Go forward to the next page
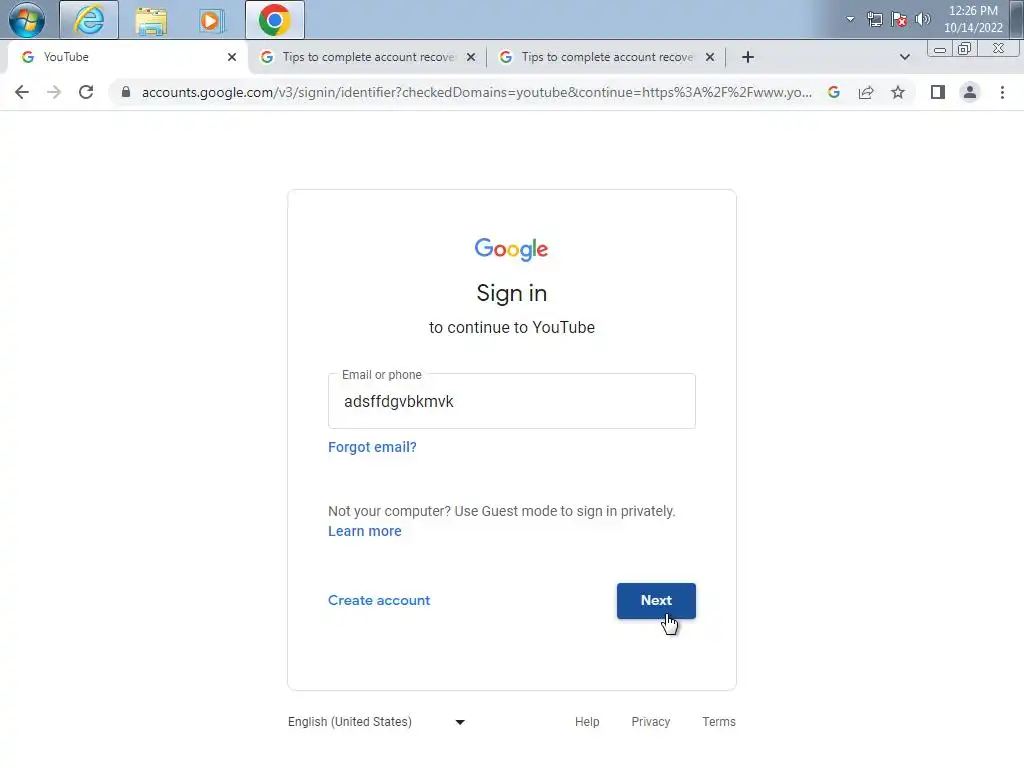Screen dimensions: 1024x768 point(54,92)
